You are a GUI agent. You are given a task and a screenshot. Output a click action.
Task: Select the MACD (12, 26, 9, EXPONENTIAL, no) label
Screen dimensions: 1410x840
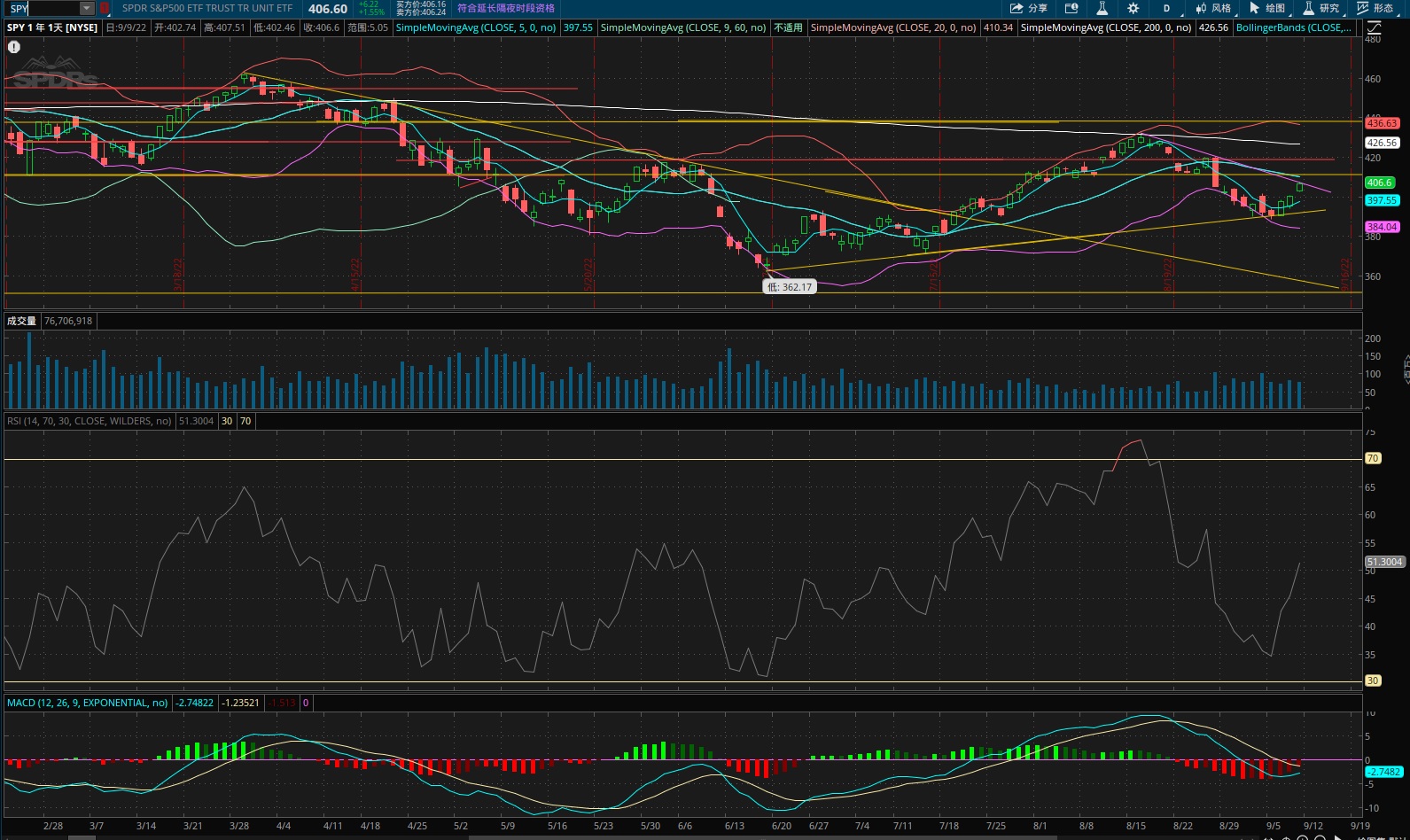tap(87, 703)
